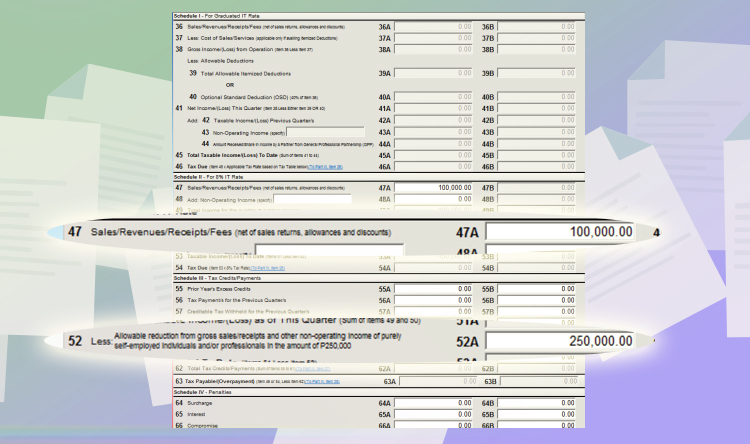Follow the To Part II link in row 46
Image resolution: width=750 pixels, height=444 pixels.
tap(325, 167)
